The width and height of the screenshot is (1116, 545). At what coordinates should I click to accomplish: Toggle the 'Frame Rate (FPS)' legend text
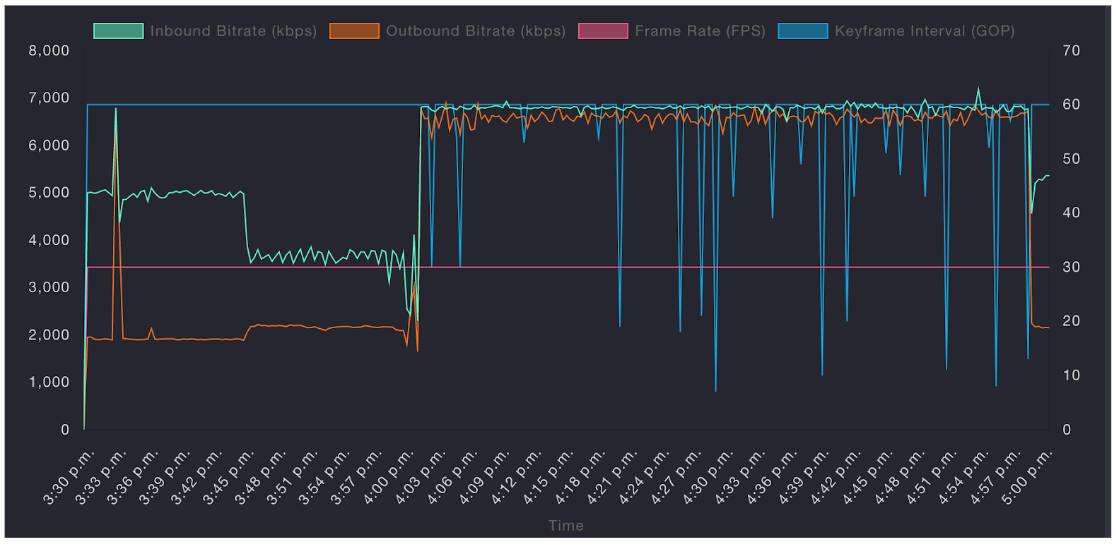(x=700, y=31)
